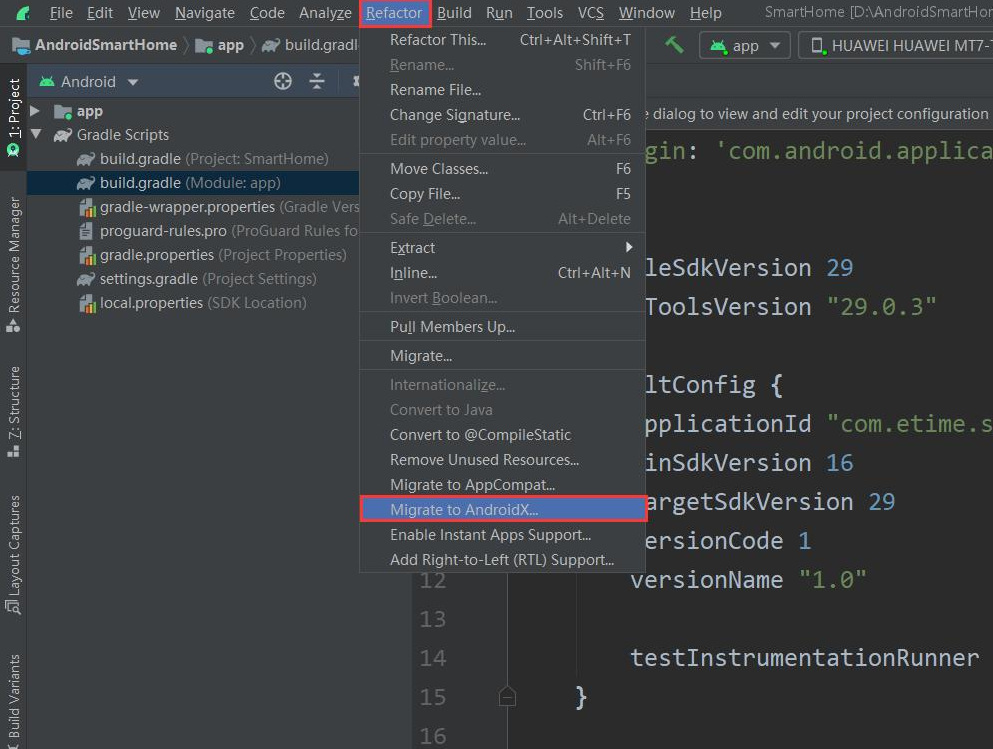Choose Pull Members Up... menu item
Screen dimensions: 993x749
[x=503, y=327]
